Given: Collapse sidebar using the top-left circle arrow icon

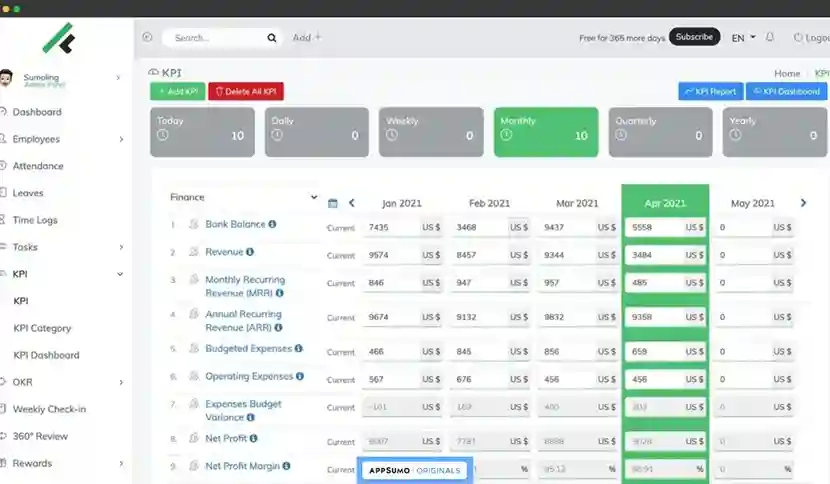Looking at the screenshot, I should [x=147, y=37].
